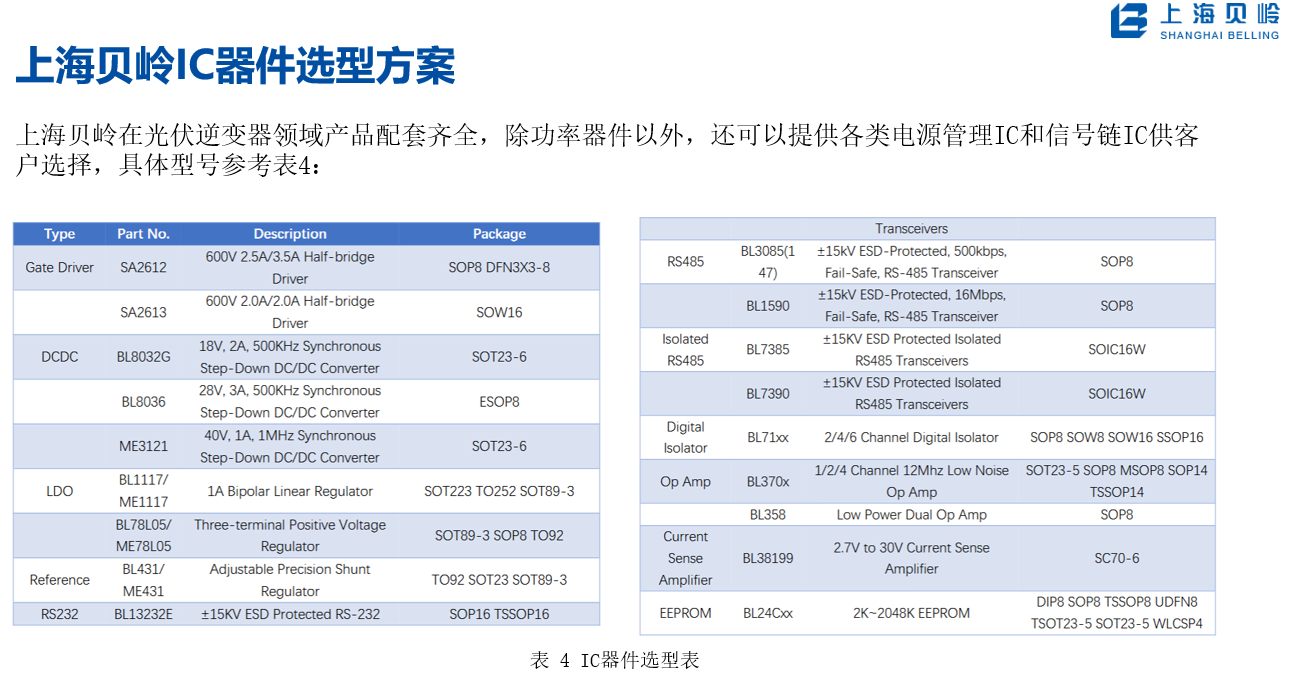The width and height of the screenshot is (1295, 689).
Task: Click the Type column header
Action: point(60,234)
